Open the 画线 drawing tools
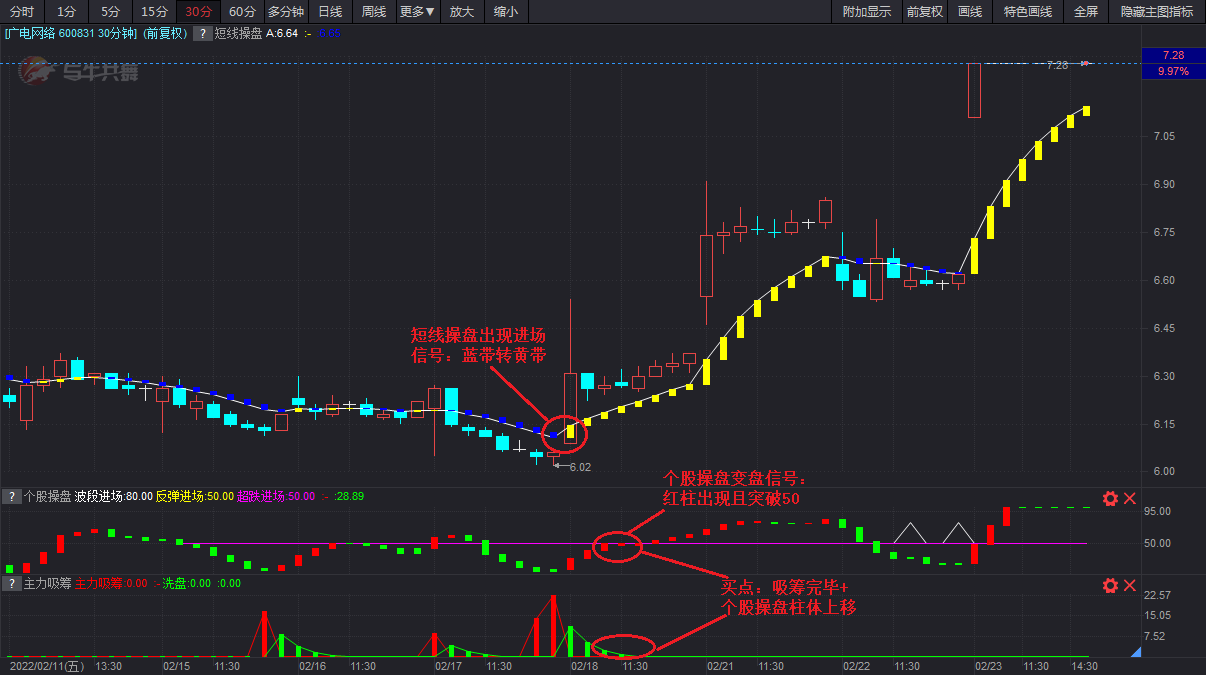This screenshot has height=675, width=1206. click(970, 12)
